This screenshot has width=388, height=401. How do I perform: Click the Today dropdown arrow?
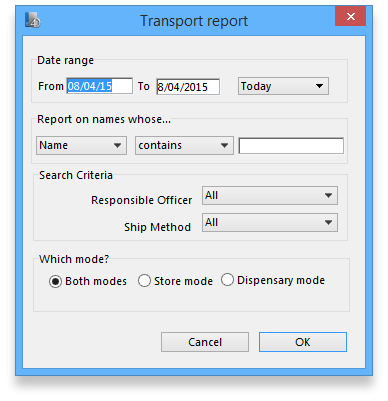click(319, 86)
